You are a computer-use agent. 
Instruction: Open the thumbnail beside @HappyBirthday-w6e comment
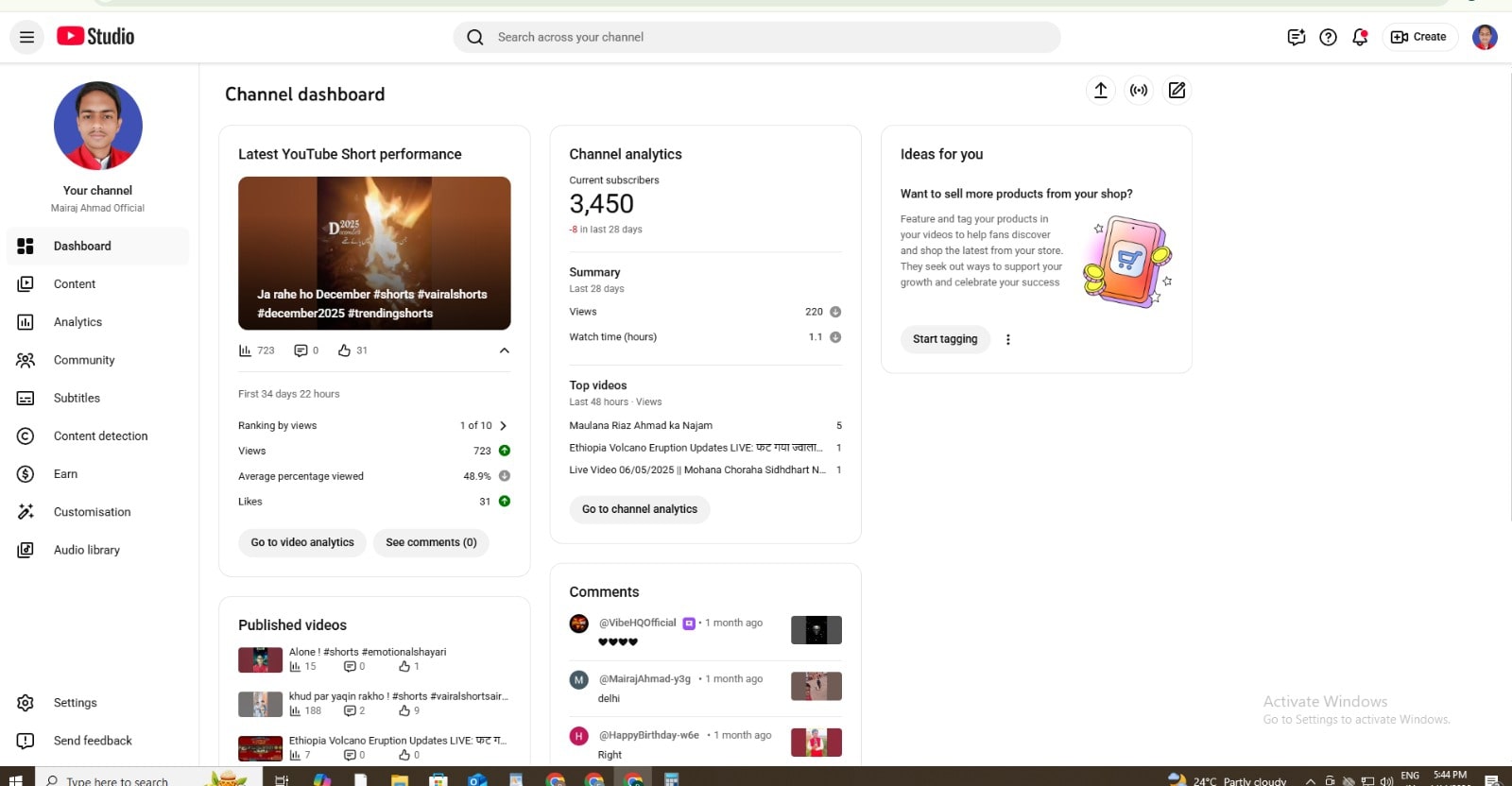point(816,743)
